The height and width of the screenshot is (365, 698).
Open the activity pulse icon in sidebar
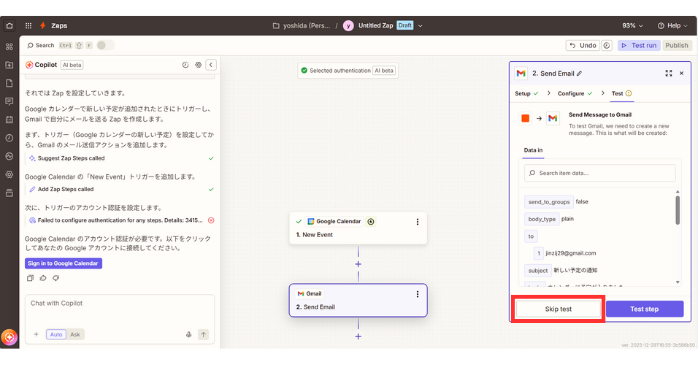(9, 156)
